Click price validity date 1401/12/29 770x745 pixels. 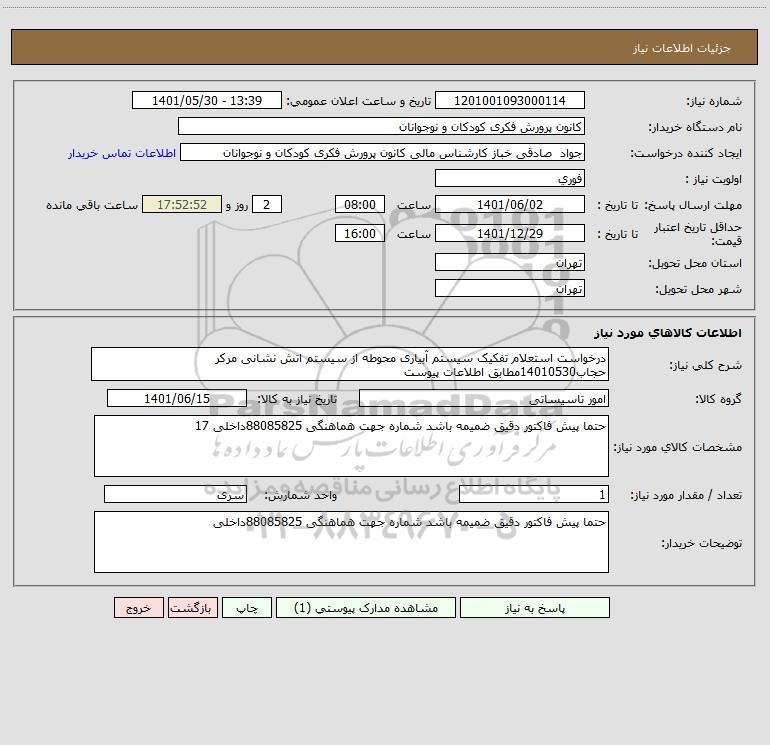510,233
